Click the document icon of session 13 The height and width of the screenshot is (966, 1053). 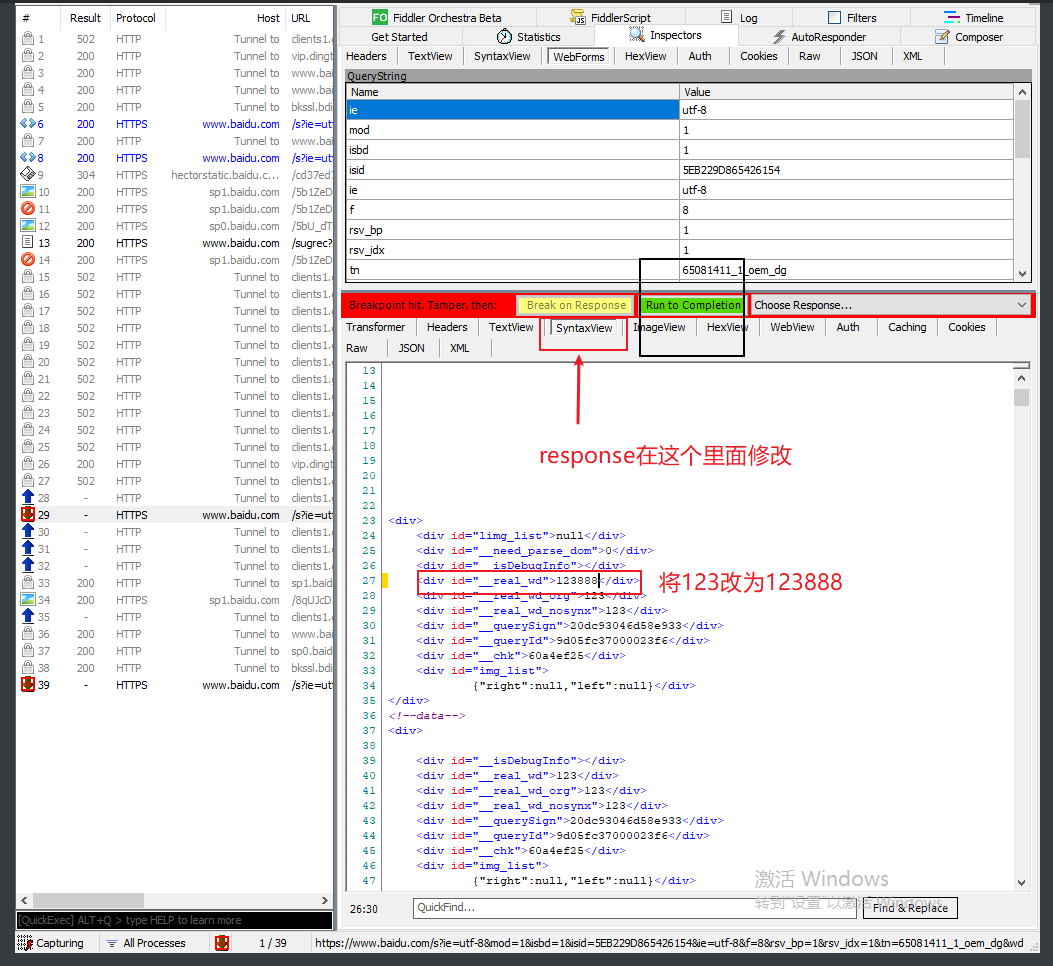coord(28,243)
